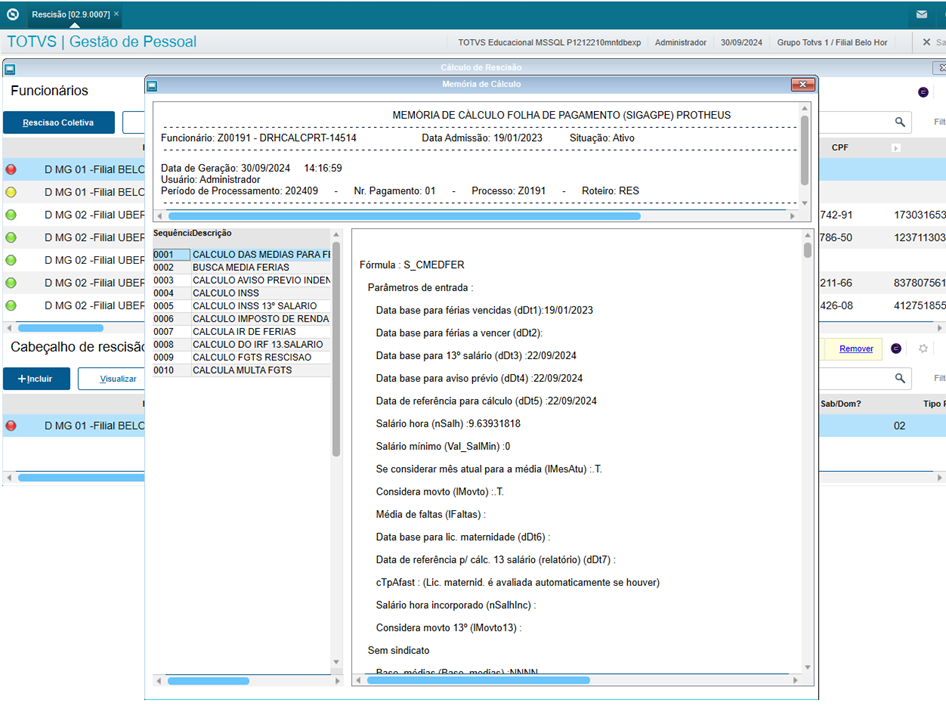This screenshot has height=706, width=946.
Task: Click the purple round icon beside Remover
Action: 896,348
